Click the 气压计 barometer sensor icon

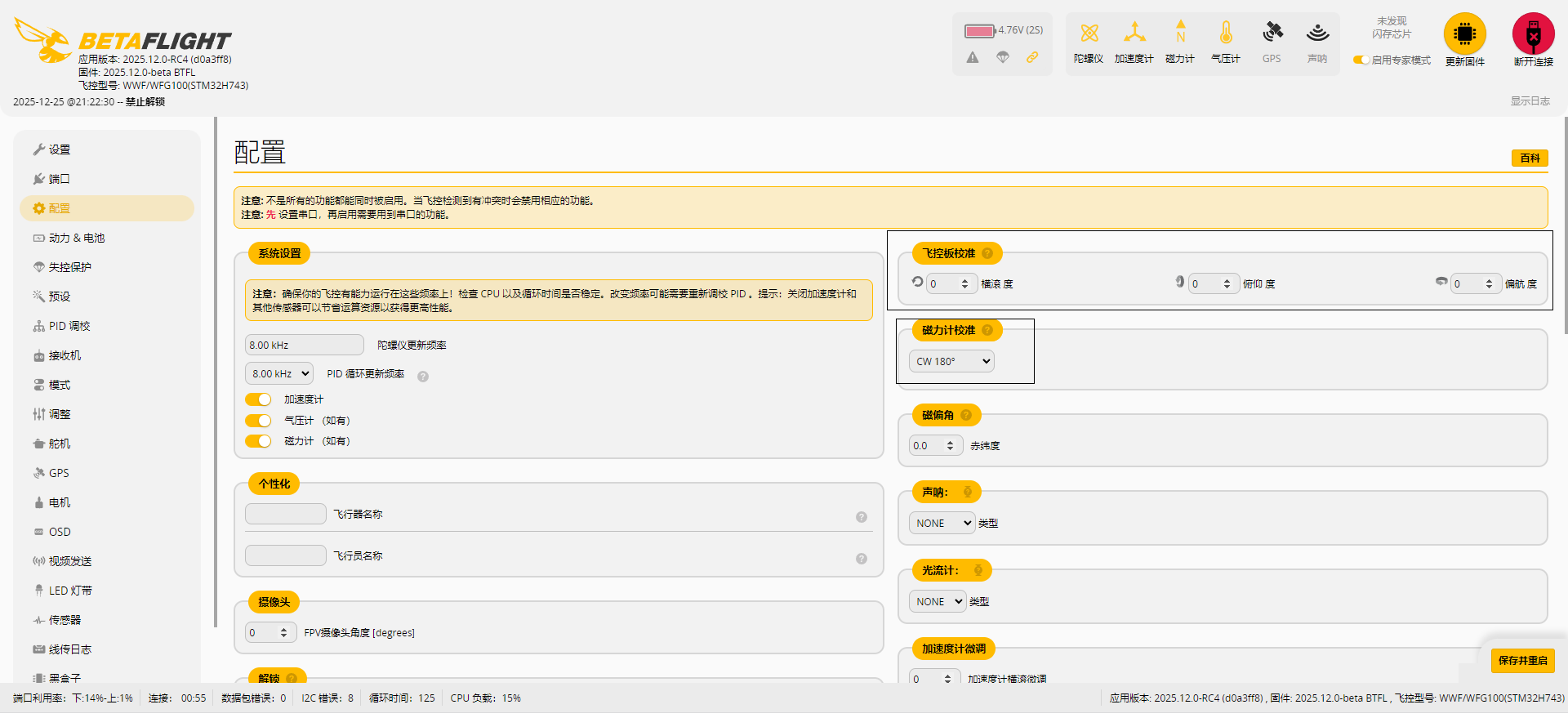click(1226, 33)
